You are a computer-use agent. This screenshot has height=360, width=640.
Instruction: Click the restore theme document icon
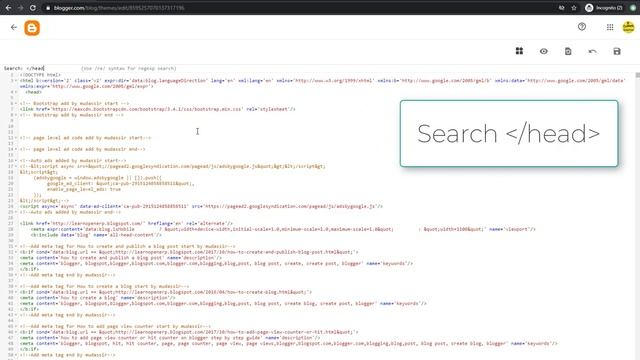pos(568,51)
